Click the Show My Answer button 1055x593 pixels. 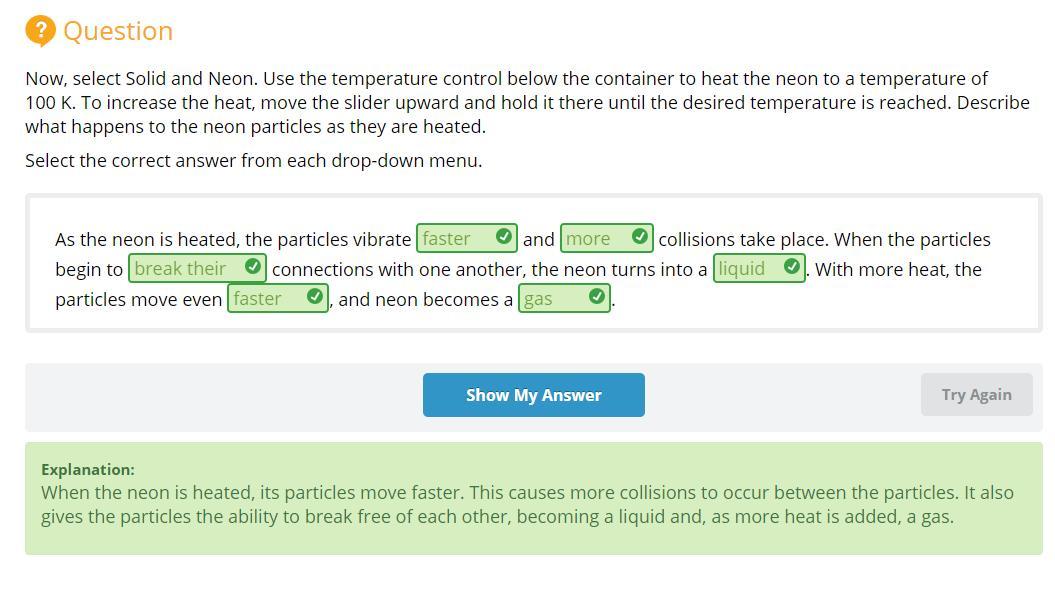coord(534,395)
